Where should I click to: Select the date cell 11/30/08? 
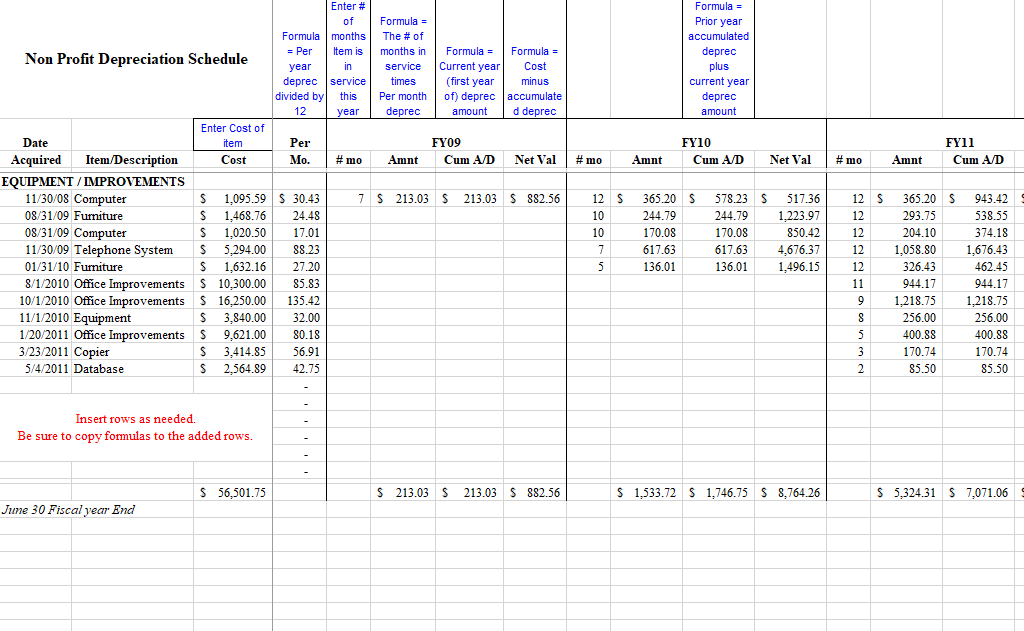point(47,199)
